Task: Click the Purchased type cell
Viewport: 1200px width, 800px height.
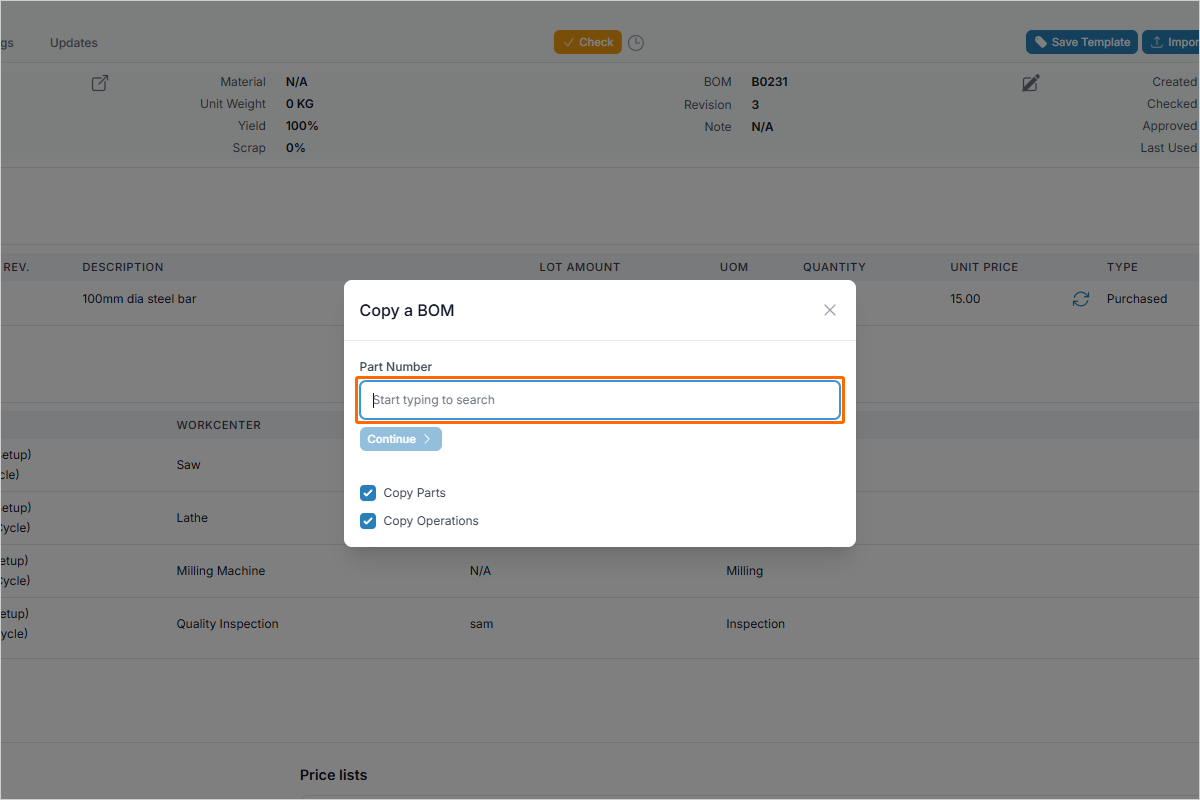Action: 1137,299
